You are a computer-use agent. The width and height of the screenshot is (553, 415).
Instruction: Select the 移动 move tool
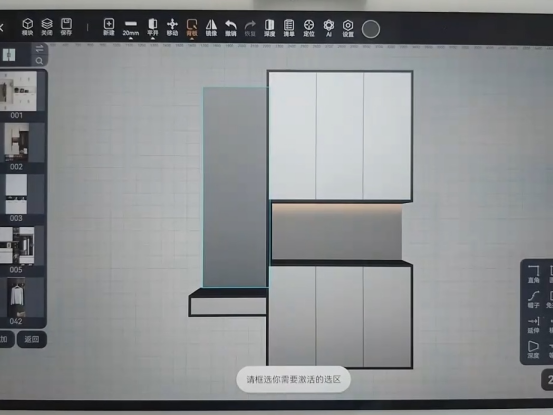172,27
